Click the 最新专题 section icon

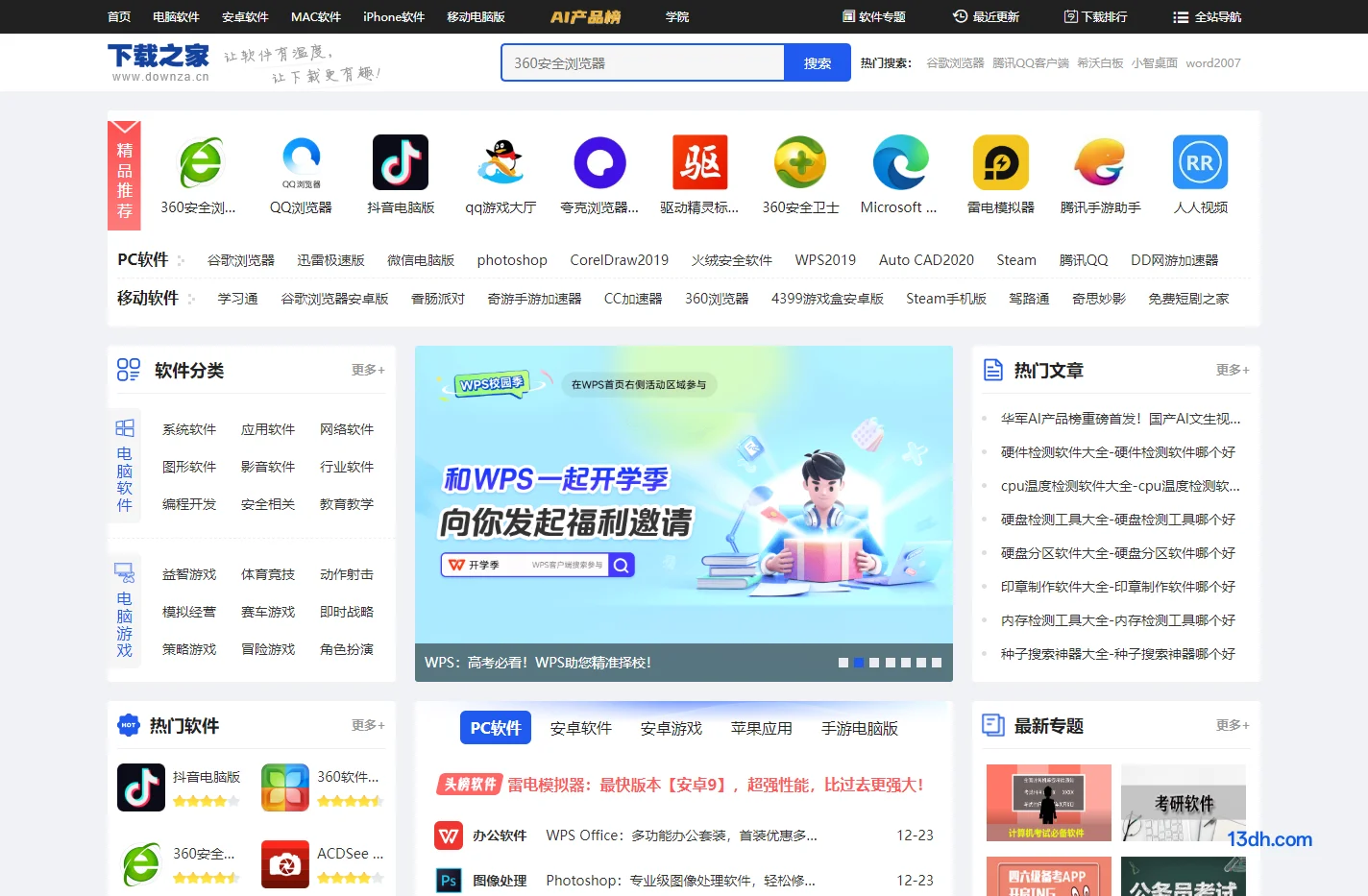coord(993,725)
